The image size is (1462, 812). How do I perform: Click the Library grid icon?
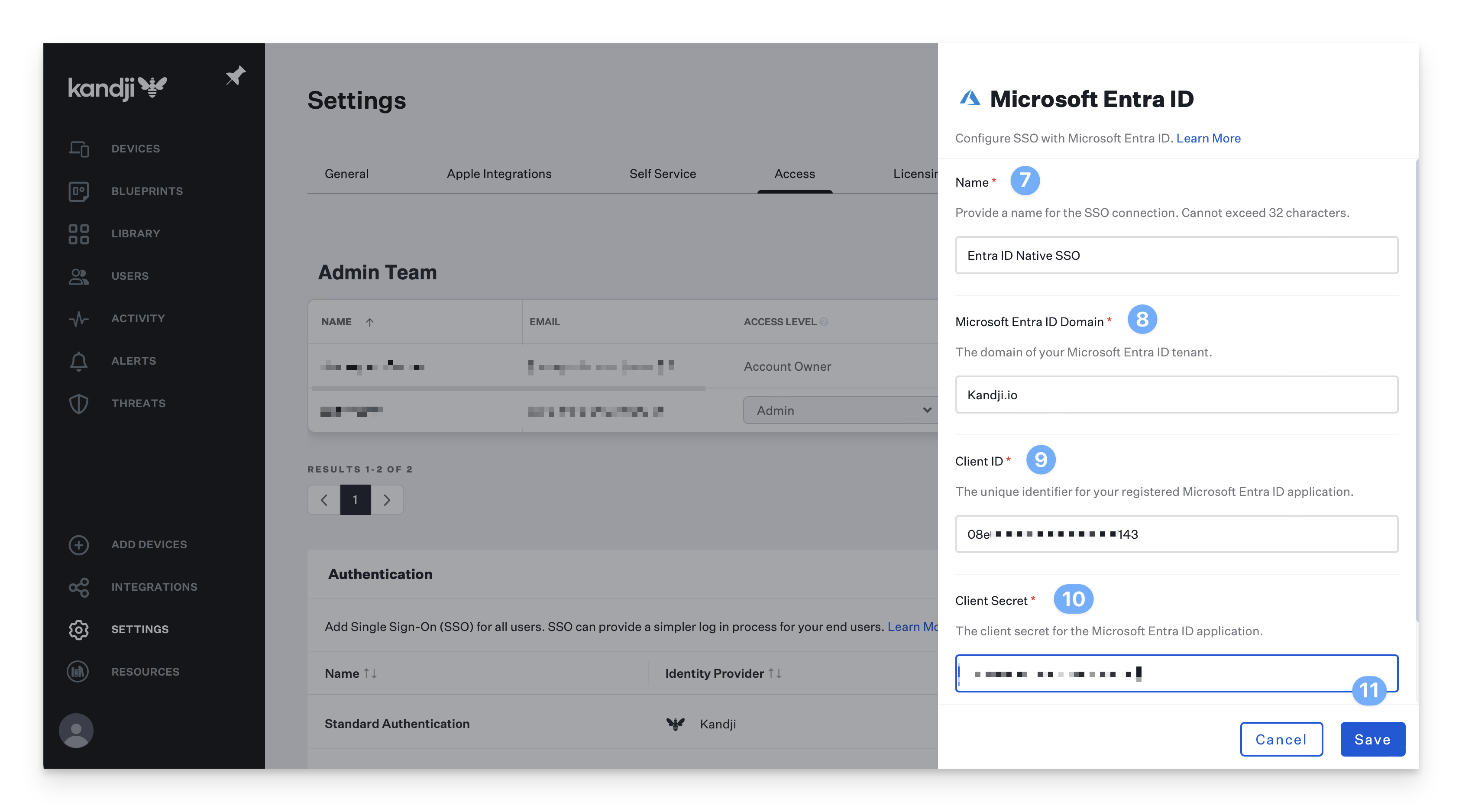[79, 234]
